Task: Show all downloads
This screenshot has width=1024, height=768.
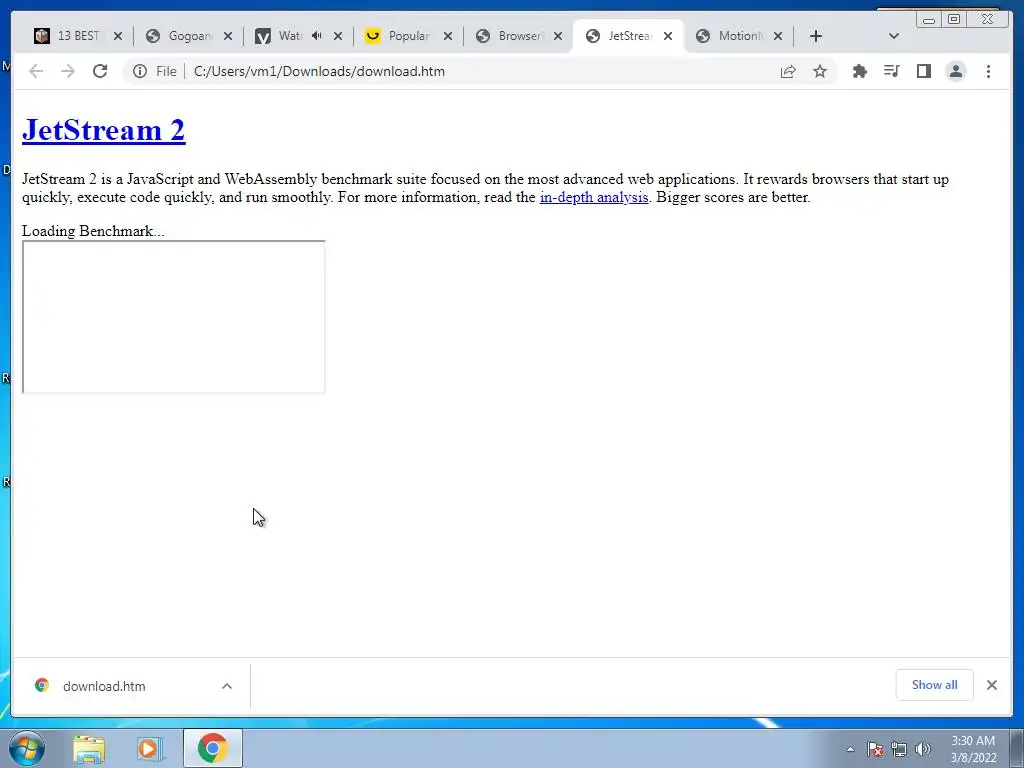Action: [x=935, y=685]
